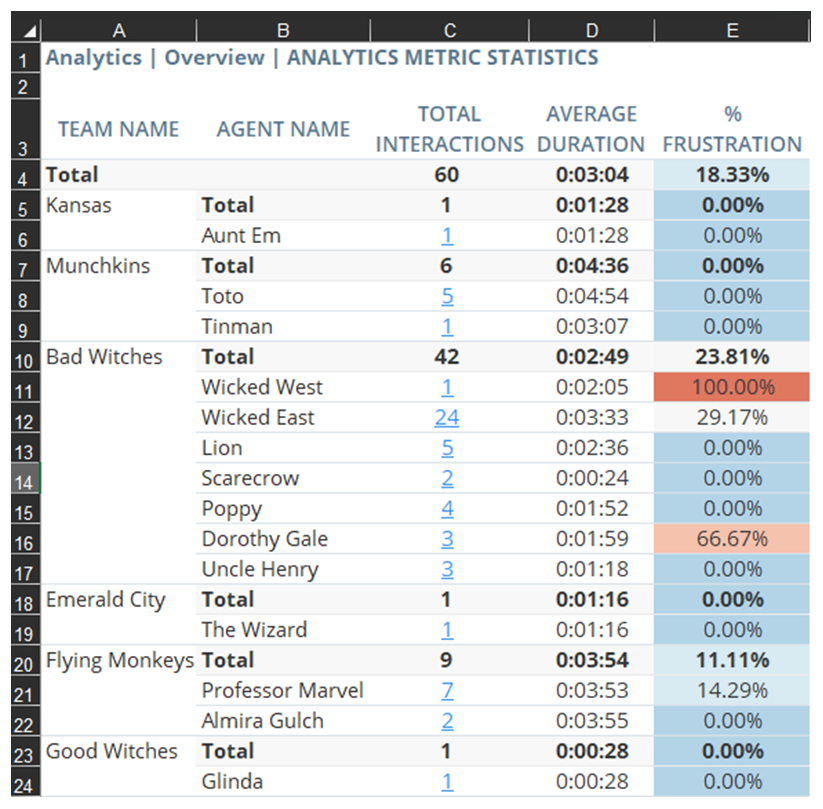Select the Bad Witches team cell
The height and width of the screenshot is (809, 823).
coord(119,357)
